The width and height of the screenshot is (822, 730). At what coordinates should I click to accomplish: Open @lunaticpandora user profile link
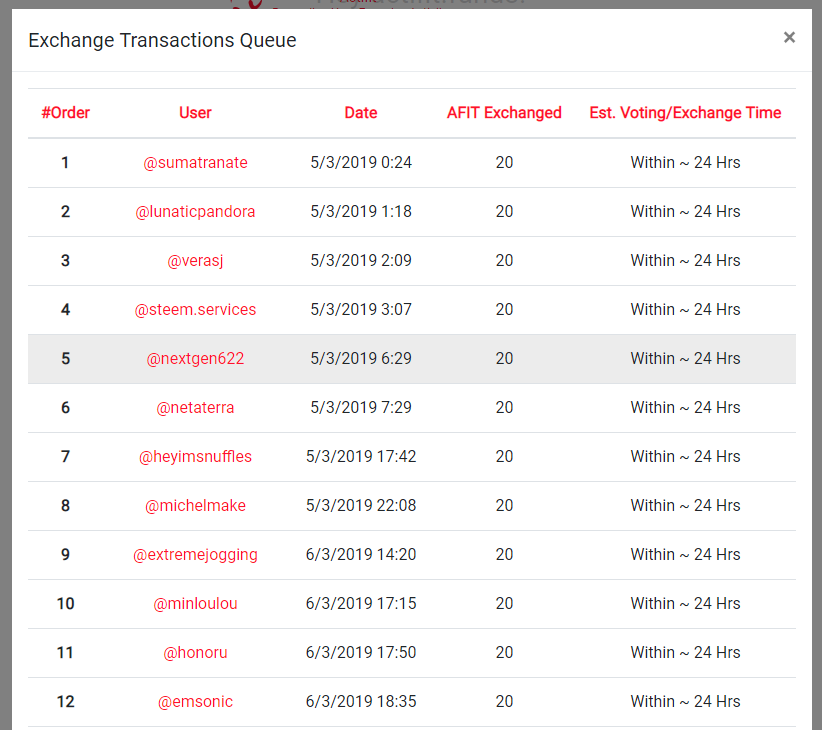point(195,211)
